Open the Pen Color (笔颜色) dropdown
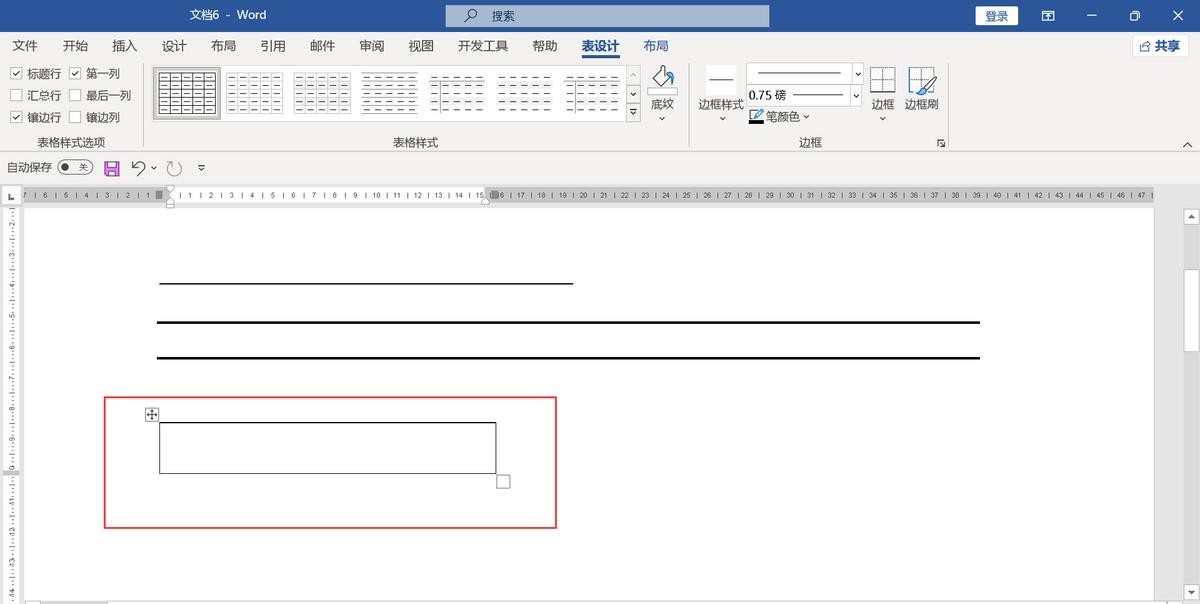 click(x=807, y=117)
